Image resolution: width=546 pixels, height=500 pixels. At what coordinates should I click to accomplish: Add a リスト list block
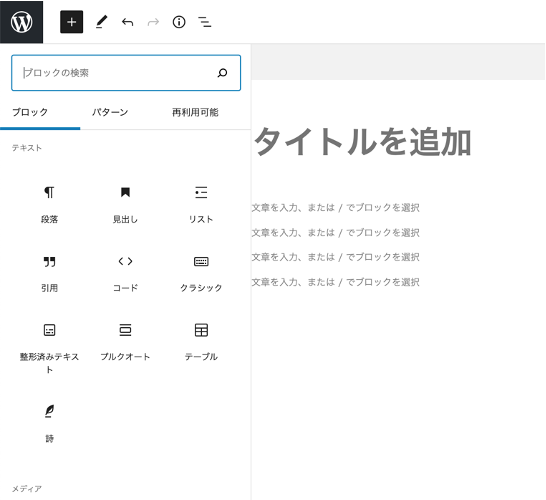(x=201, y=204)
